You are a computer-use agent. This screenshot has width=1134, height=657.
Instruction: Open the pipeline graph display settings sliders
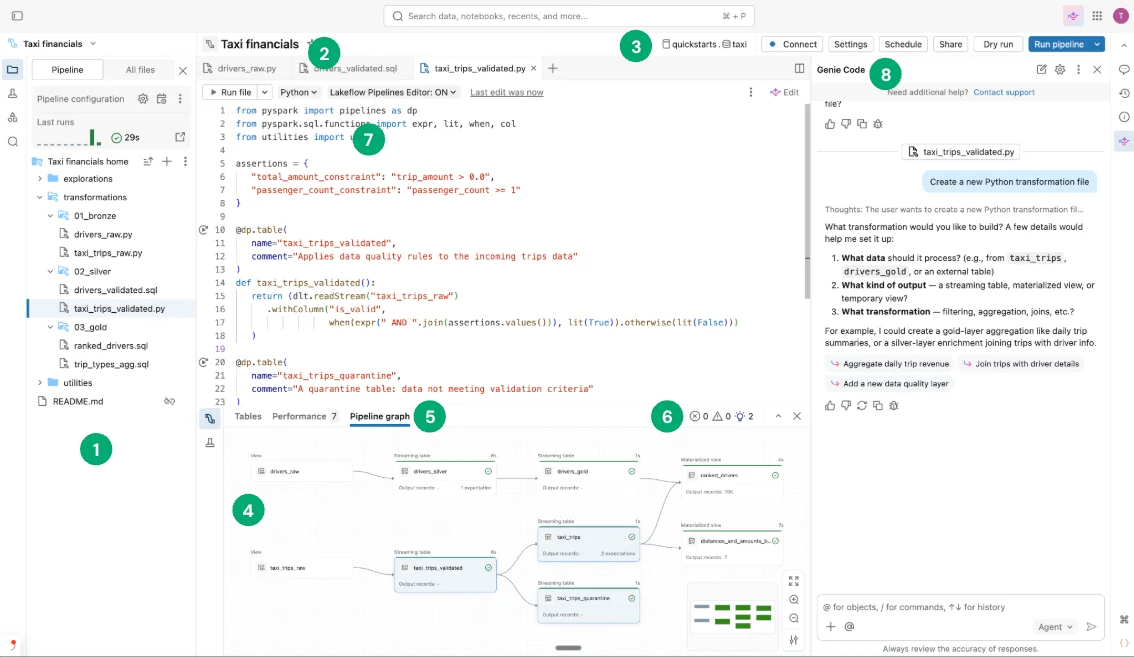(793, 640)
